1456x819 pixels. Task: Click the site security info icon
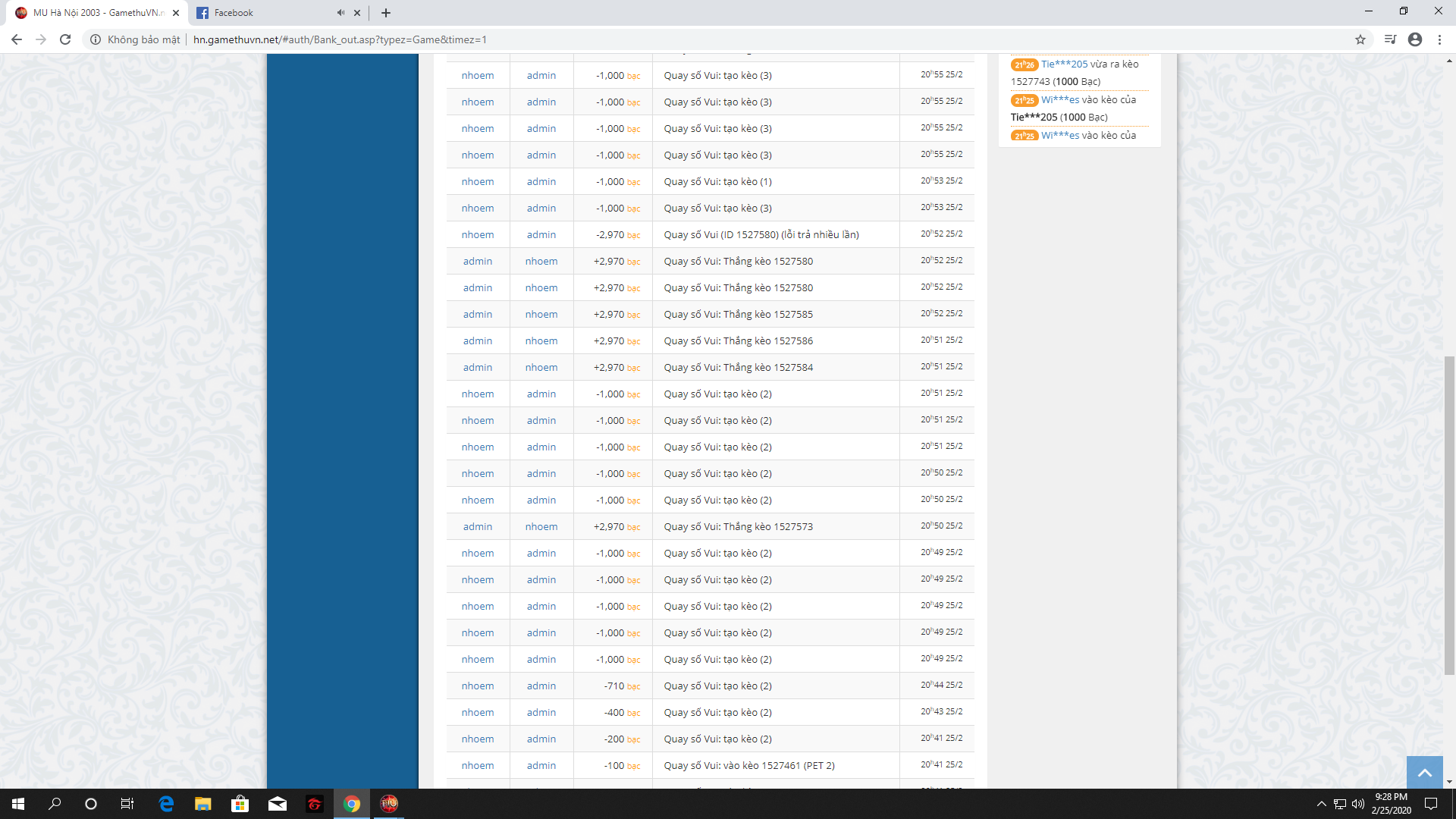pos(96,39)
